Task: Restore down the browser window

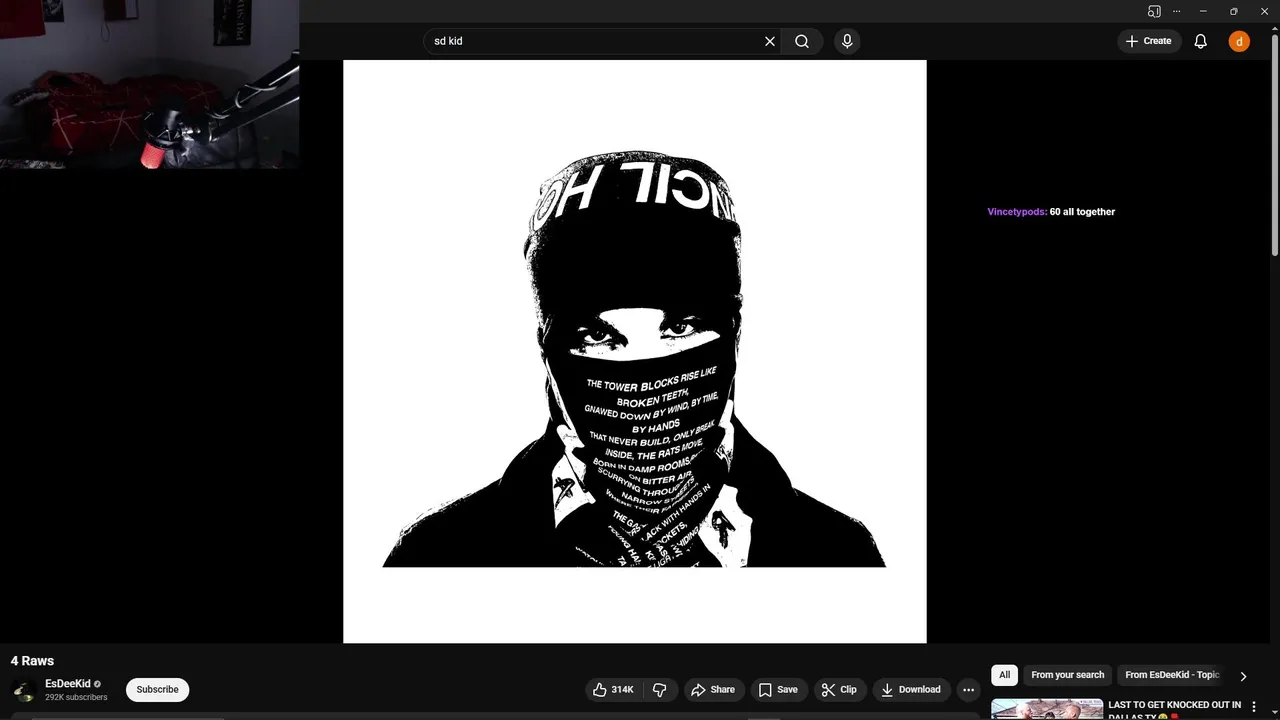Action: pos(1233,11)
